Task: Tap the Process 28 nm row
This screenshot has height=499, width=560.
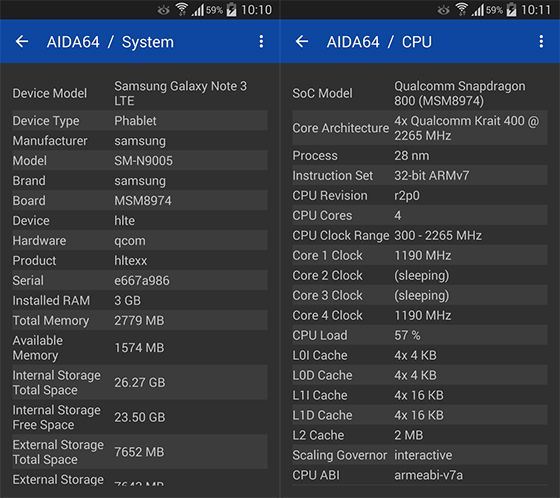Action: (x=419, y=156)
